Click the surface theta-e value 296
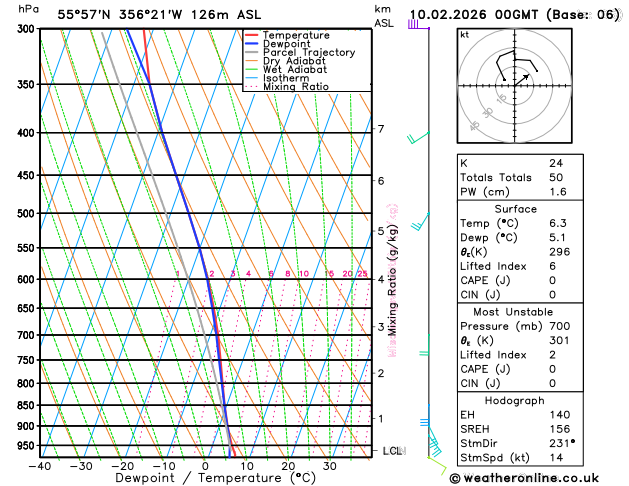Viewport: 629px width, 486px height. [560, 252]
